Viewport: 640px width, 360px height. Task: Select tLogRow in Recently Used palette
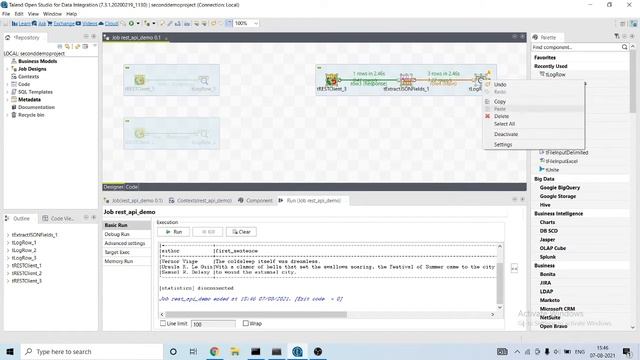pos(555,75)
